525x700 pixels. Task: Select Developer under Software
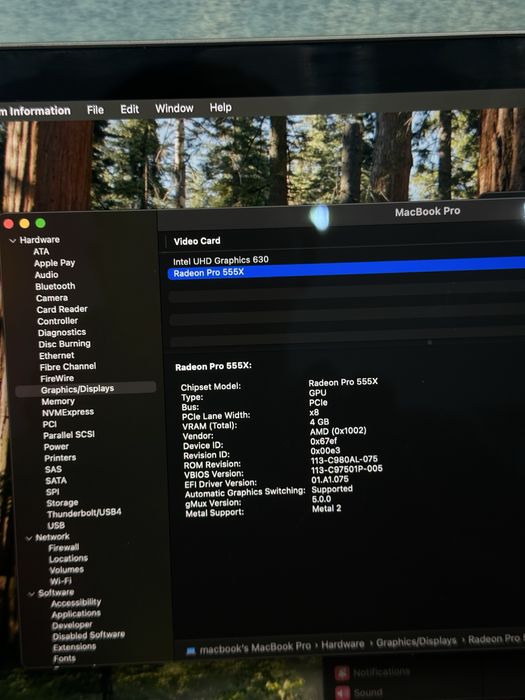point(72,626)
